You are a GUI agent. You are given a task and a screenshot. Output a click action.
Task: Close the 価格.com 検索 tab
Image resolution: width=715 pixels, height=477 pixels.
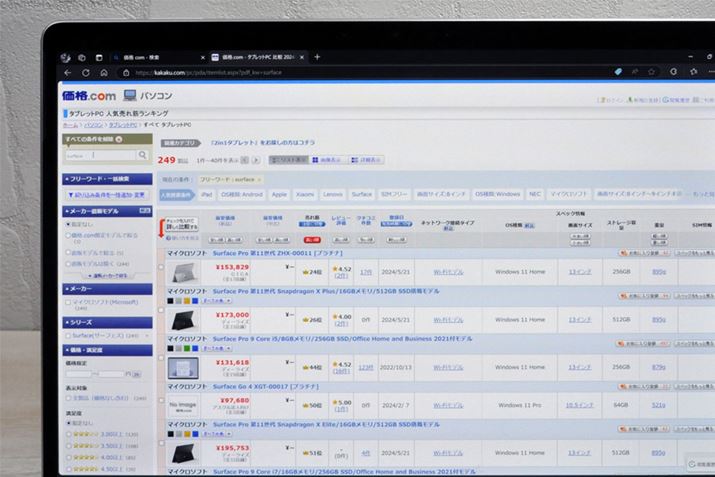click(x=203, y=57)
